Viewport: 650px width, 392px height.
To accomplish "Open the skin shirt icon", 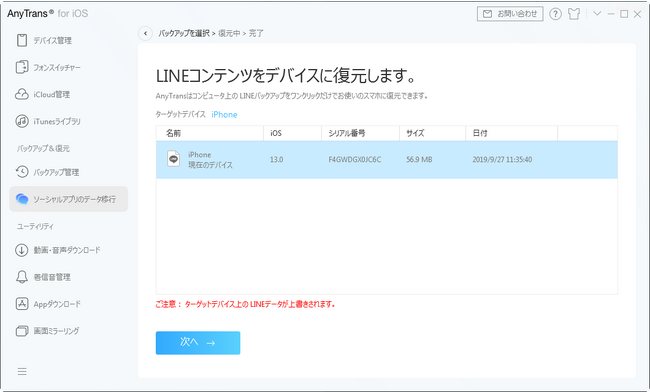I will 574,14.
